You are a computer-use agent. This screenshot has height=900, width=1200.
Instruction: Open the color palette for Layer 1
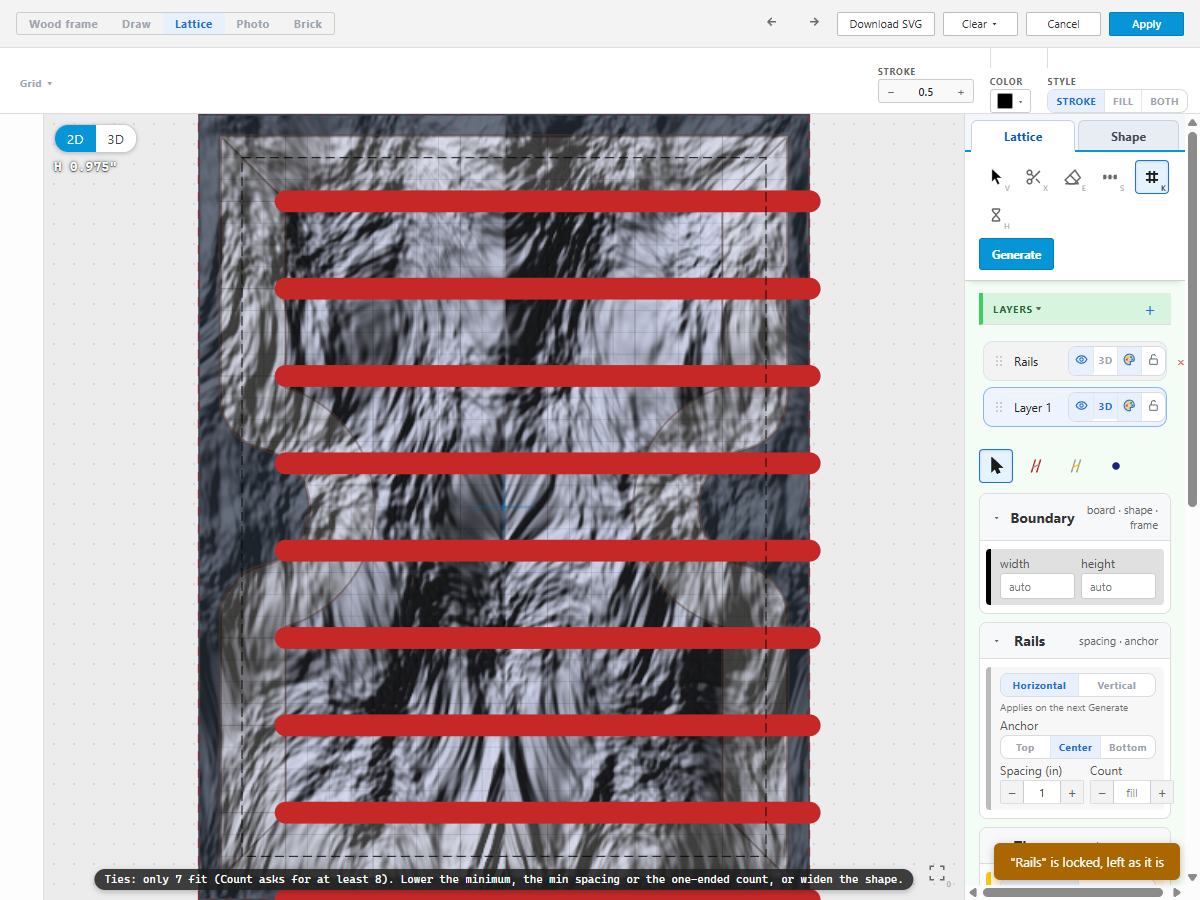tap(1129, 406)
